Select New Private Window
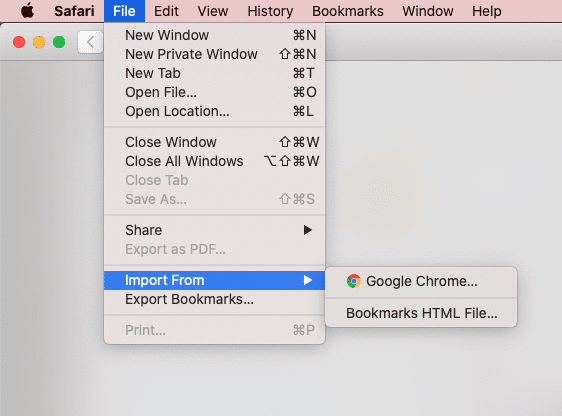The width and height of the screenshot is (562, 416). coord(214,54)
